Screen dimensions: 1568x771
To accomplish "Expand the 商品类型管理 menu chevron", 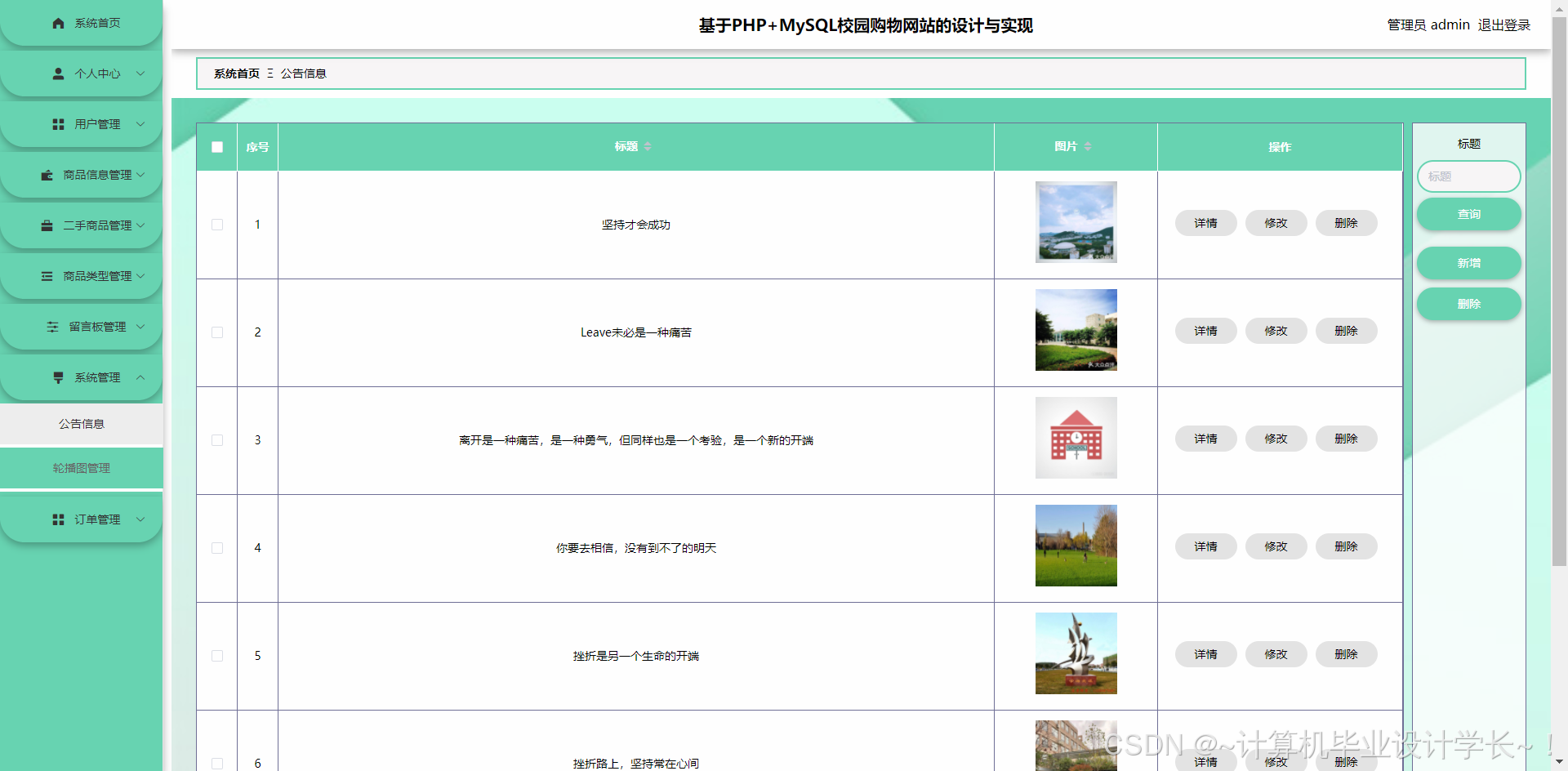I will (x=140, y=276).
